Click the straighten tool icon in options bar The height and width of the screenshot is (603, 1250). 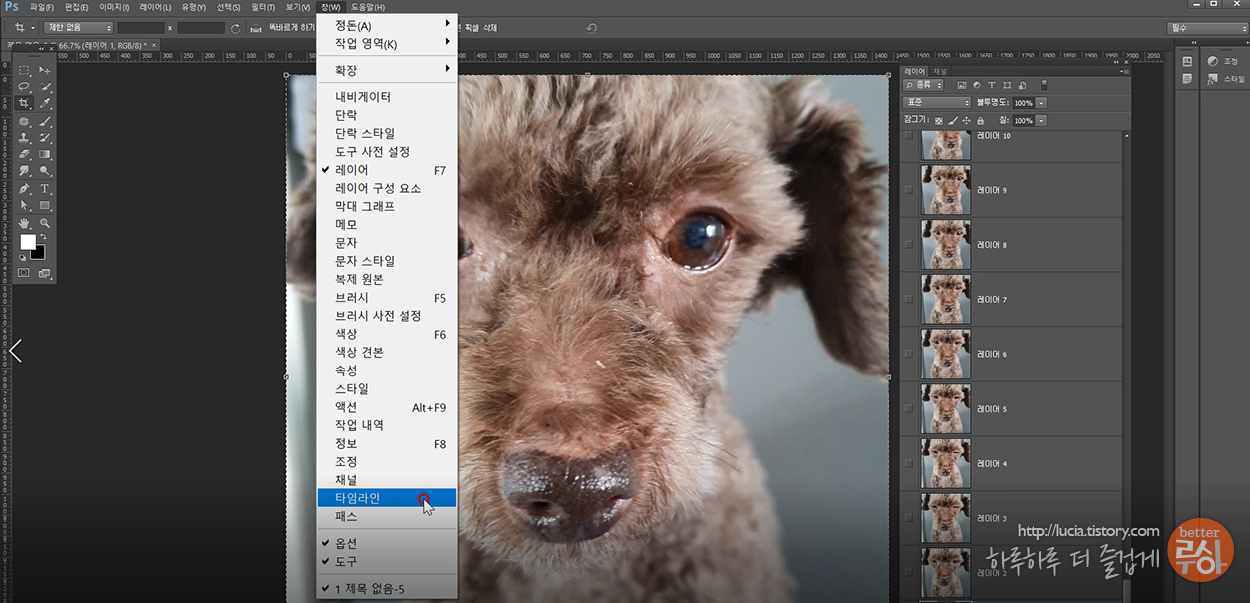tap(256, 28)
